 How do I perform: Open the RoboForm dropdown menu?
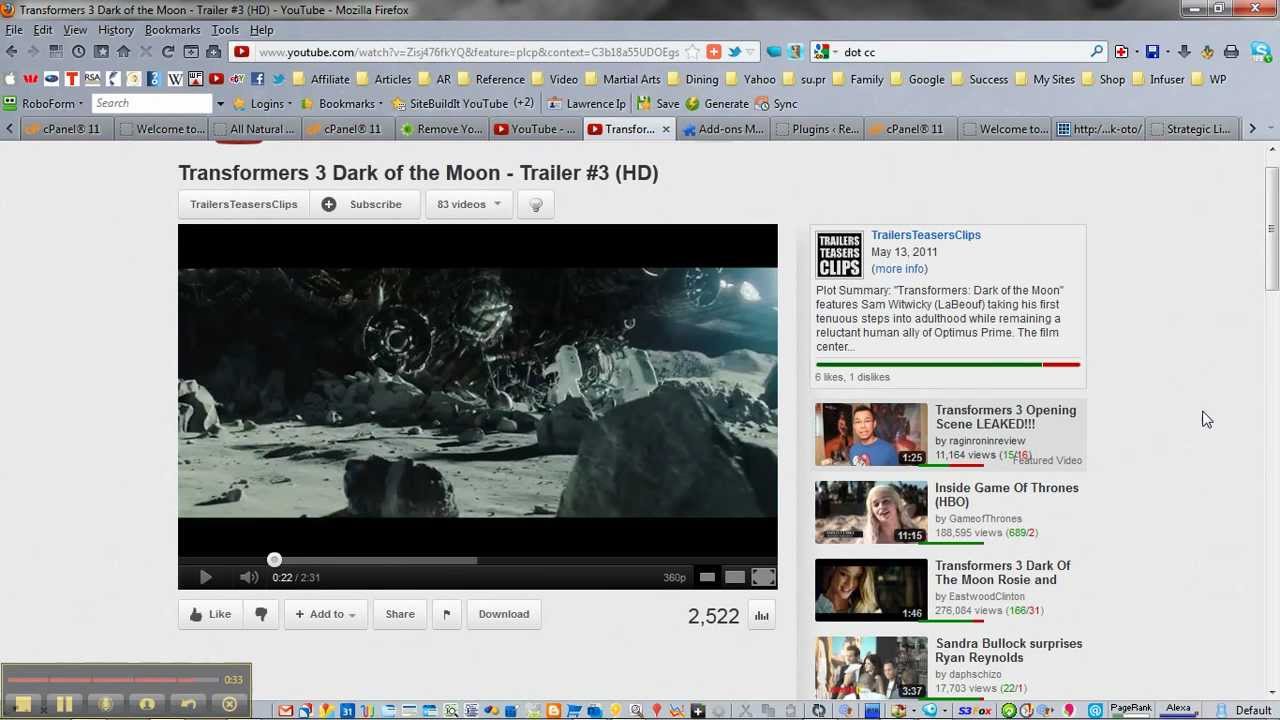click(45, 103)
